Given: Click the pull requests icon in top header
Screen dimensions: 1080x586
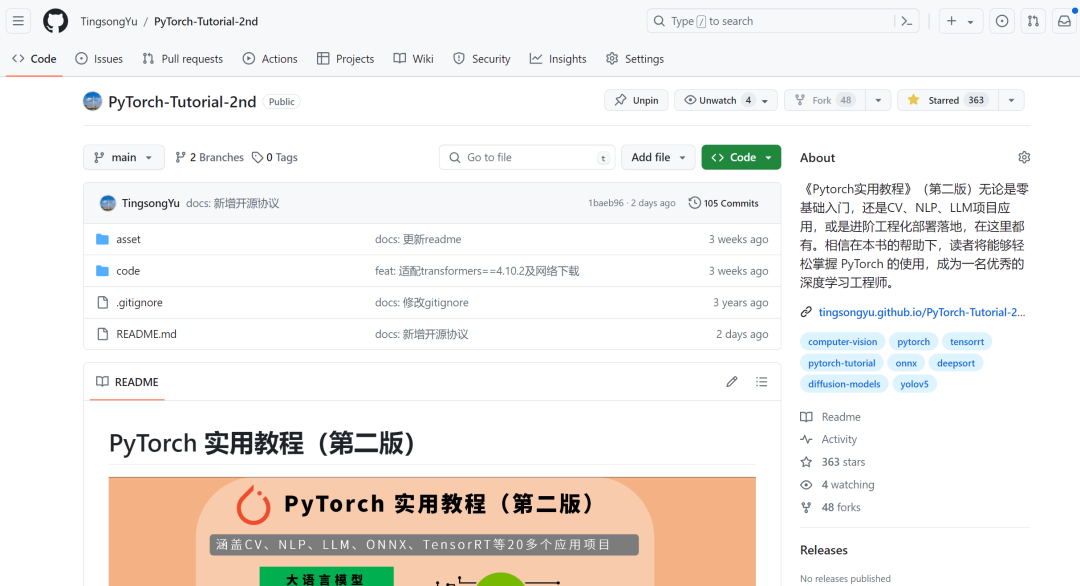Looking at the screenshot, I should pos(1032,21).
